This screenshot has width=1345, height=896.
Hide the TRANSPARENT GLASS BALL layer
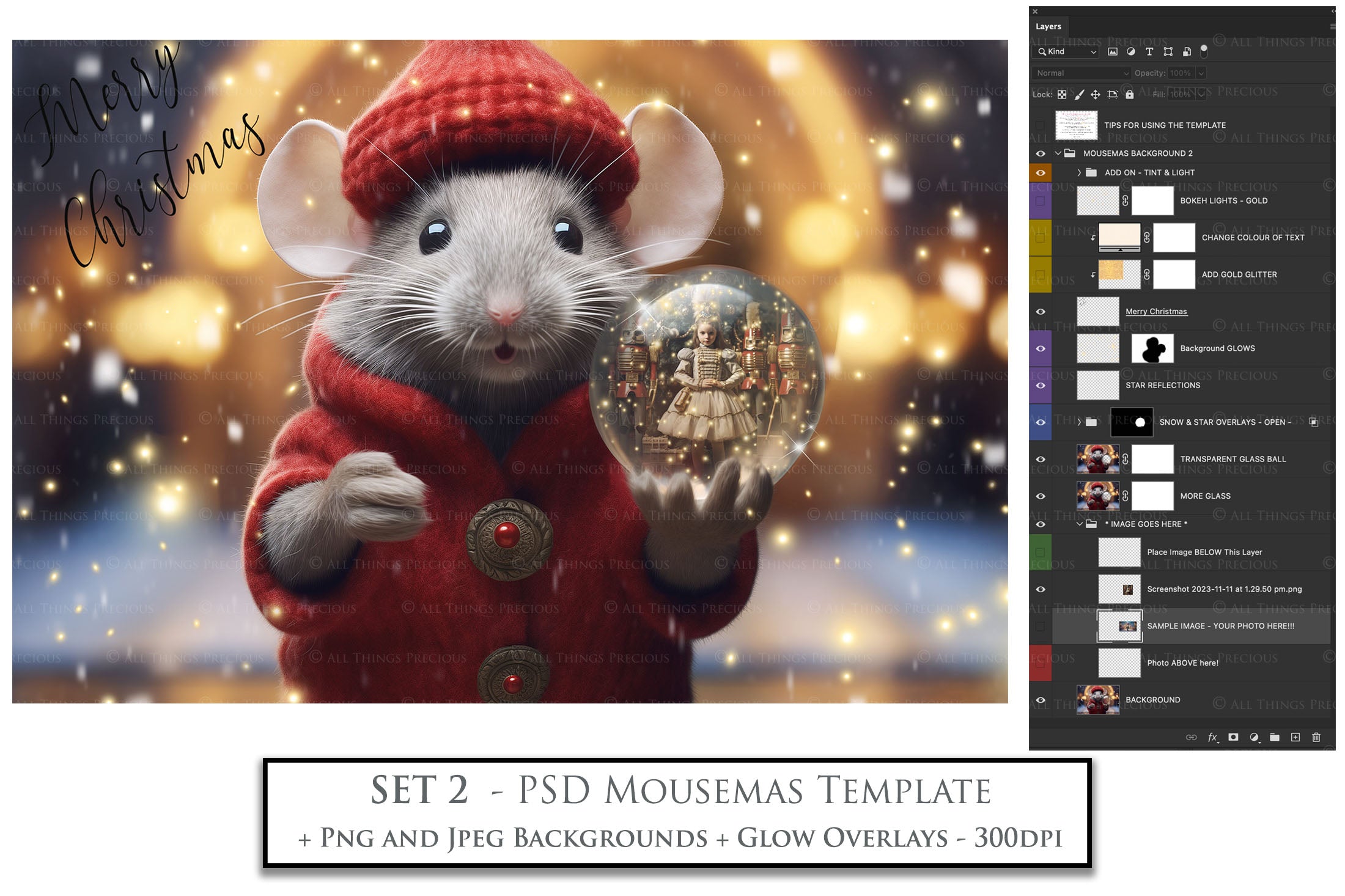1041,459
